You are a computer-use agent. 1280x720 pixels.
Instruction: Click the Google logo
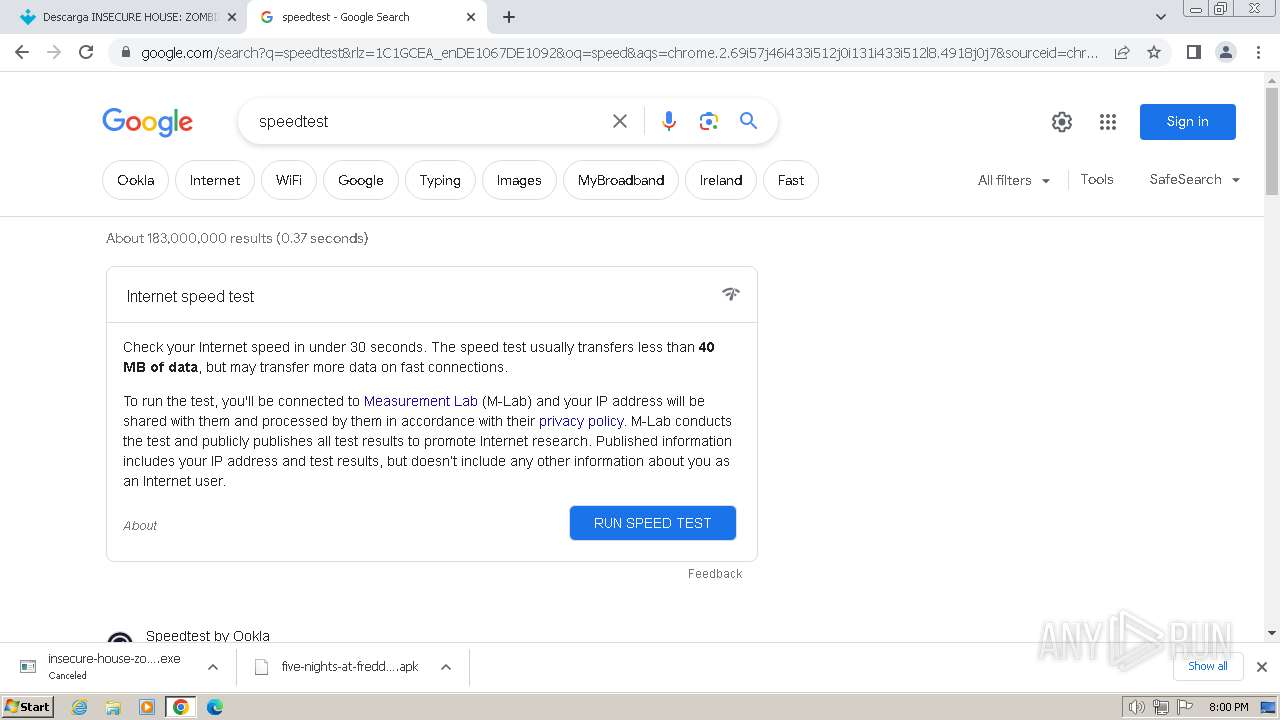147,122
